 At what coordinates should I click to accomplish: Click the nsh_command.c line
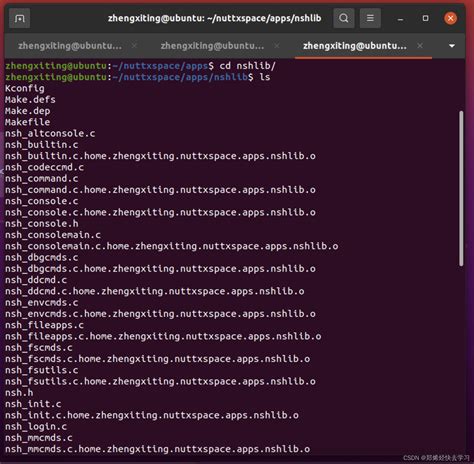(42, 178)
